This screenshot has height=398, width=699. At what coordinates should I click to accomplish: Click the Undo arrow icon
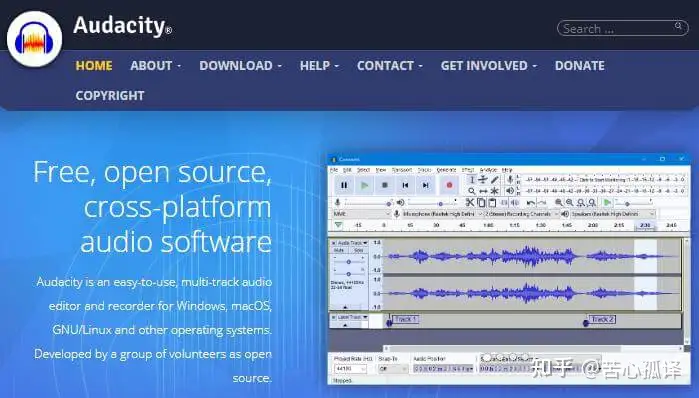pyautogui.click(x=530, y=203)
